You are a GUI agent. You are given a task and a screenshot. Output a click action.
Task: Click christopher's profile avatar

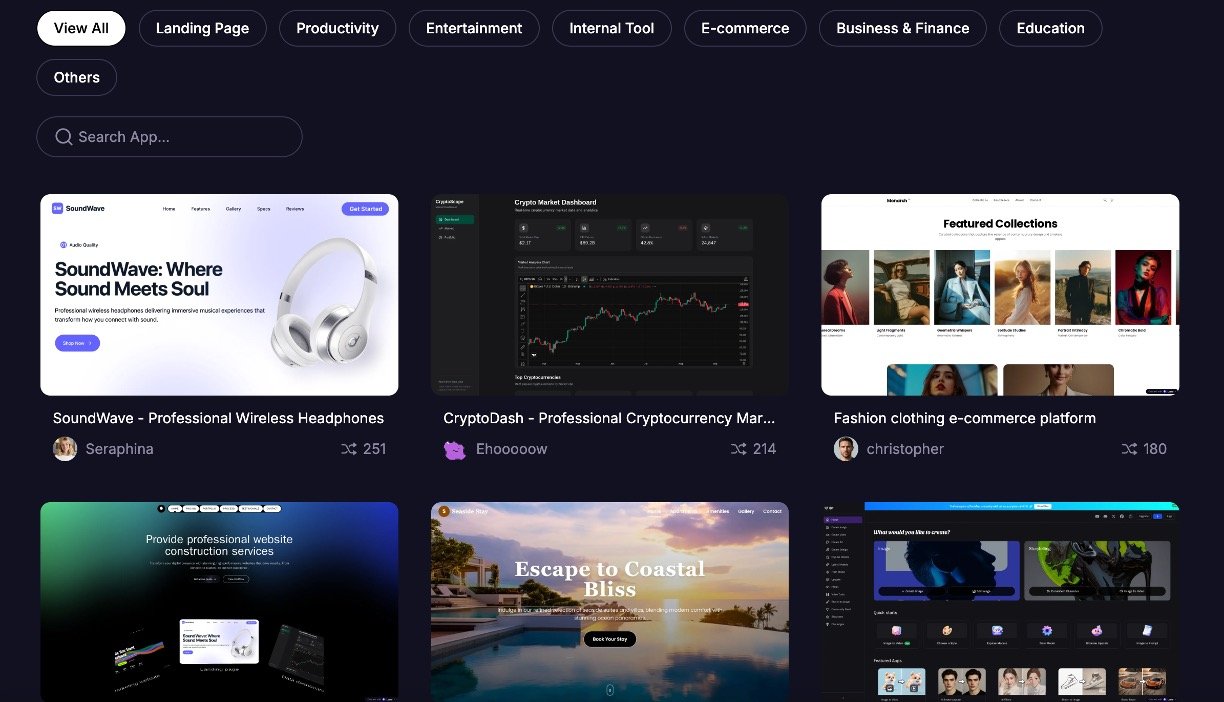pos(846,449)
